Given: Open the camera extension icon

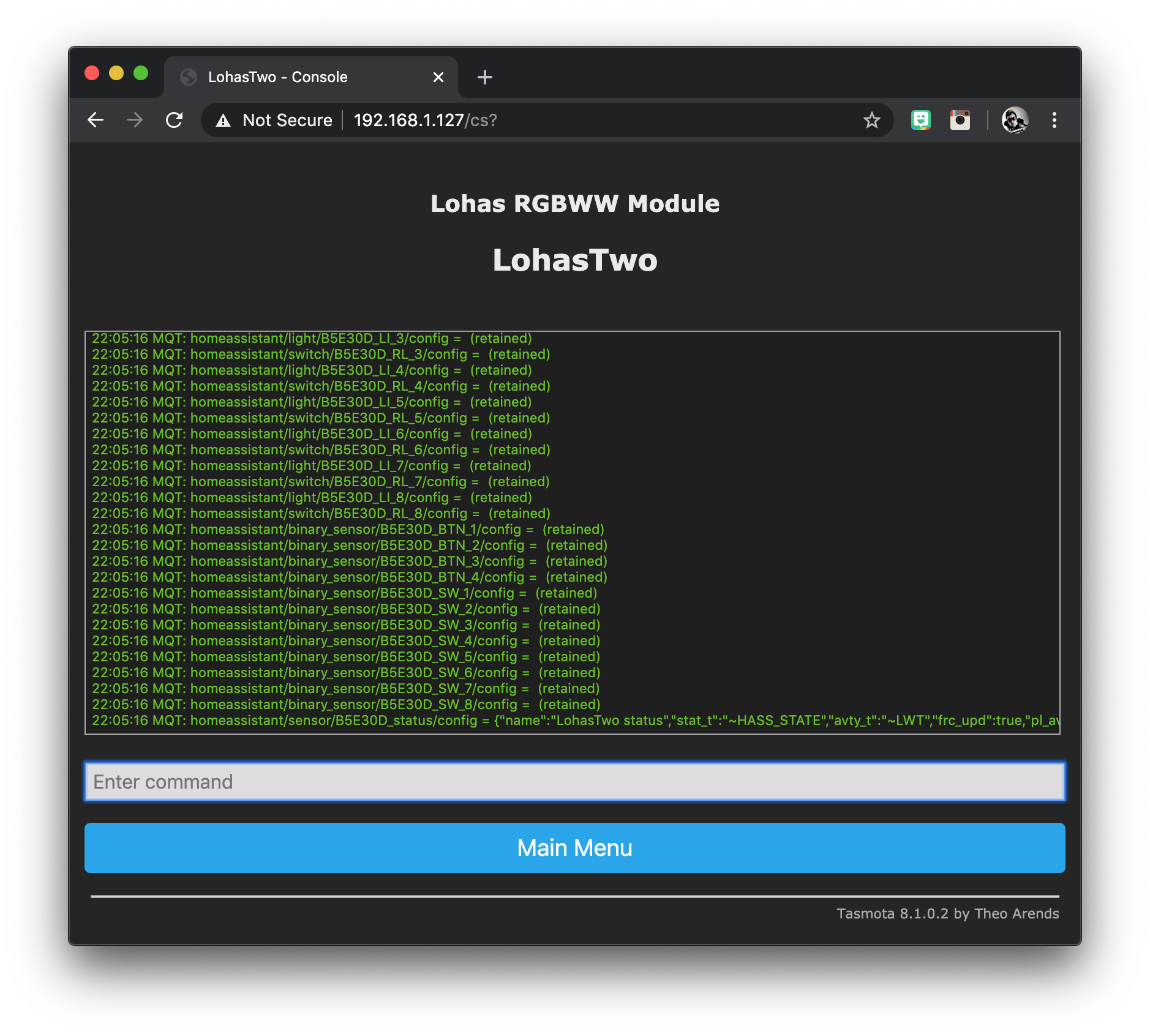Looking at the screenshot, I should click(960, 120).
